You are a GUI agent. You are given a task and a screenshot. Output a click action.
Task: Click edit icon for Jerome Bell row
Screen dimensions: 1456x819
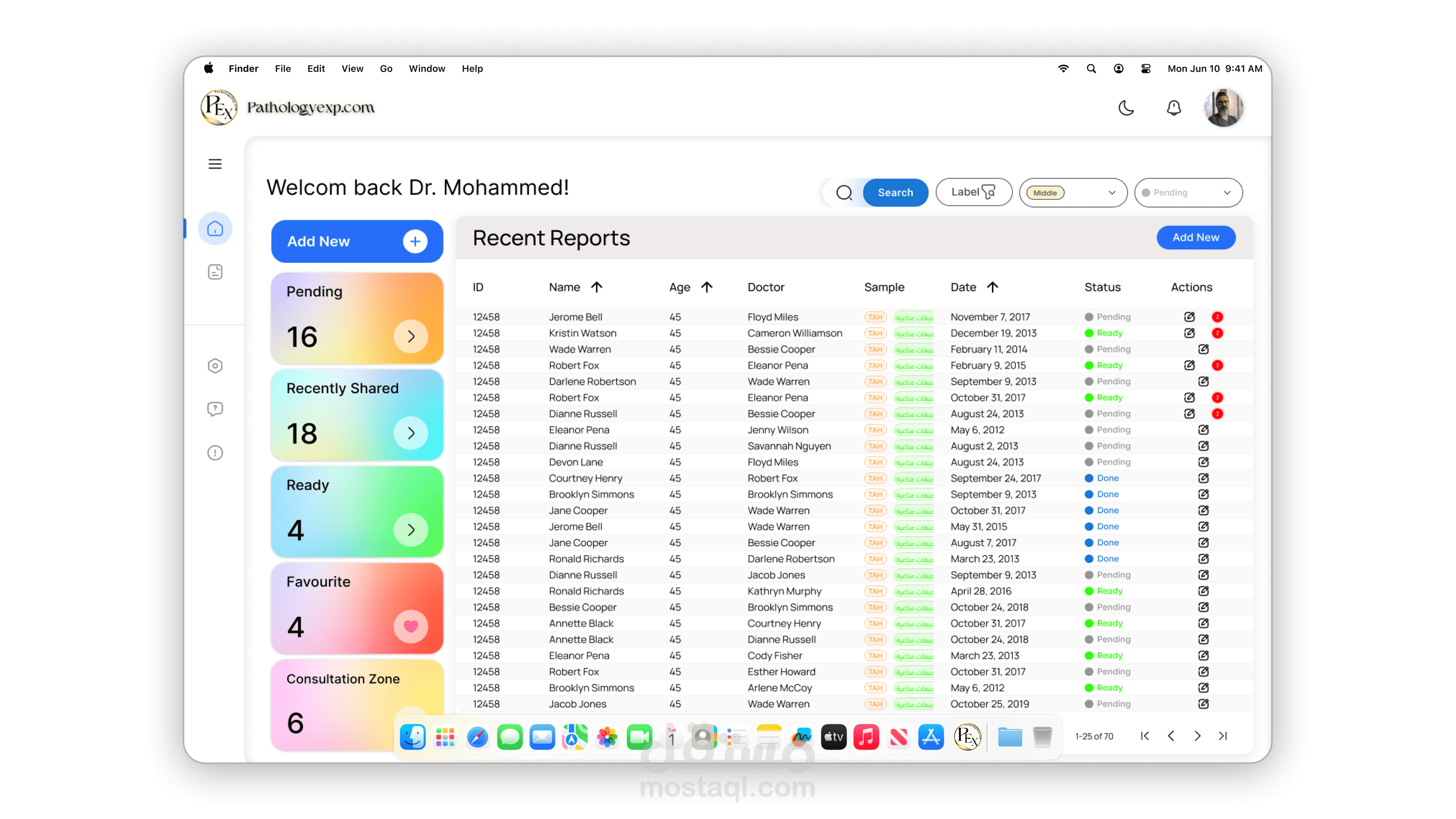coord(1189,317)
